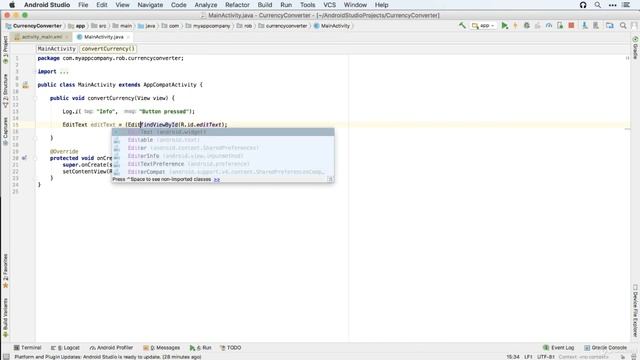Expand the collapsed import statement

[x=64, y=71]
